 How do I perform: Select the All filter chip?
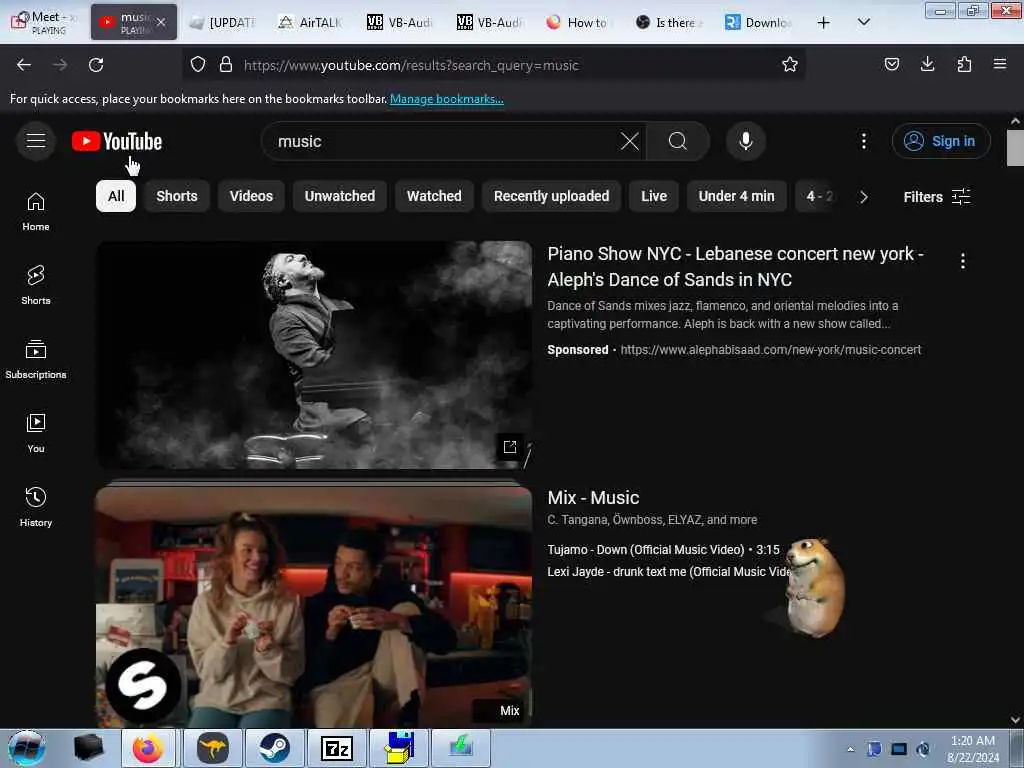116,196
